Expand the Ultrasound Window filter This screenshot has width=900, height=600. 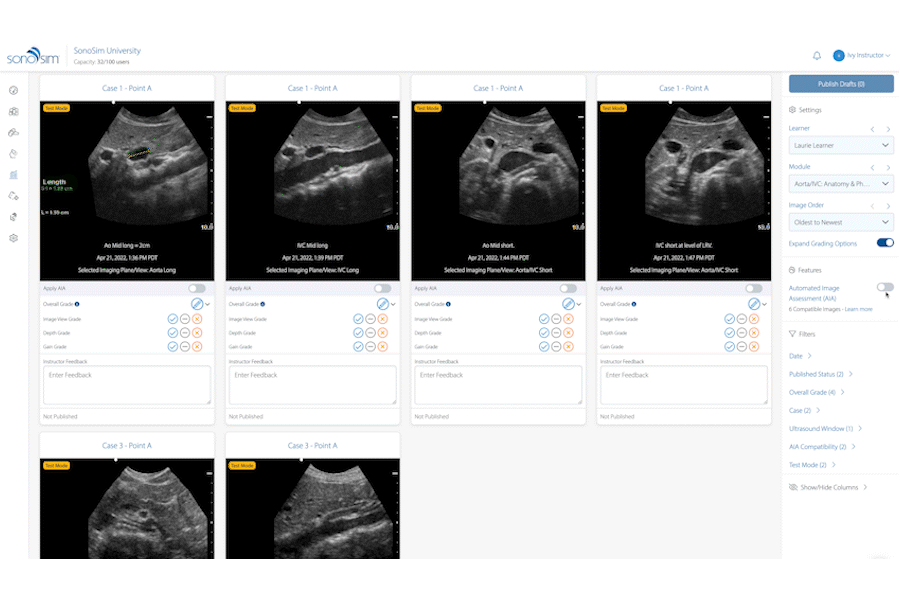(825, 428)
